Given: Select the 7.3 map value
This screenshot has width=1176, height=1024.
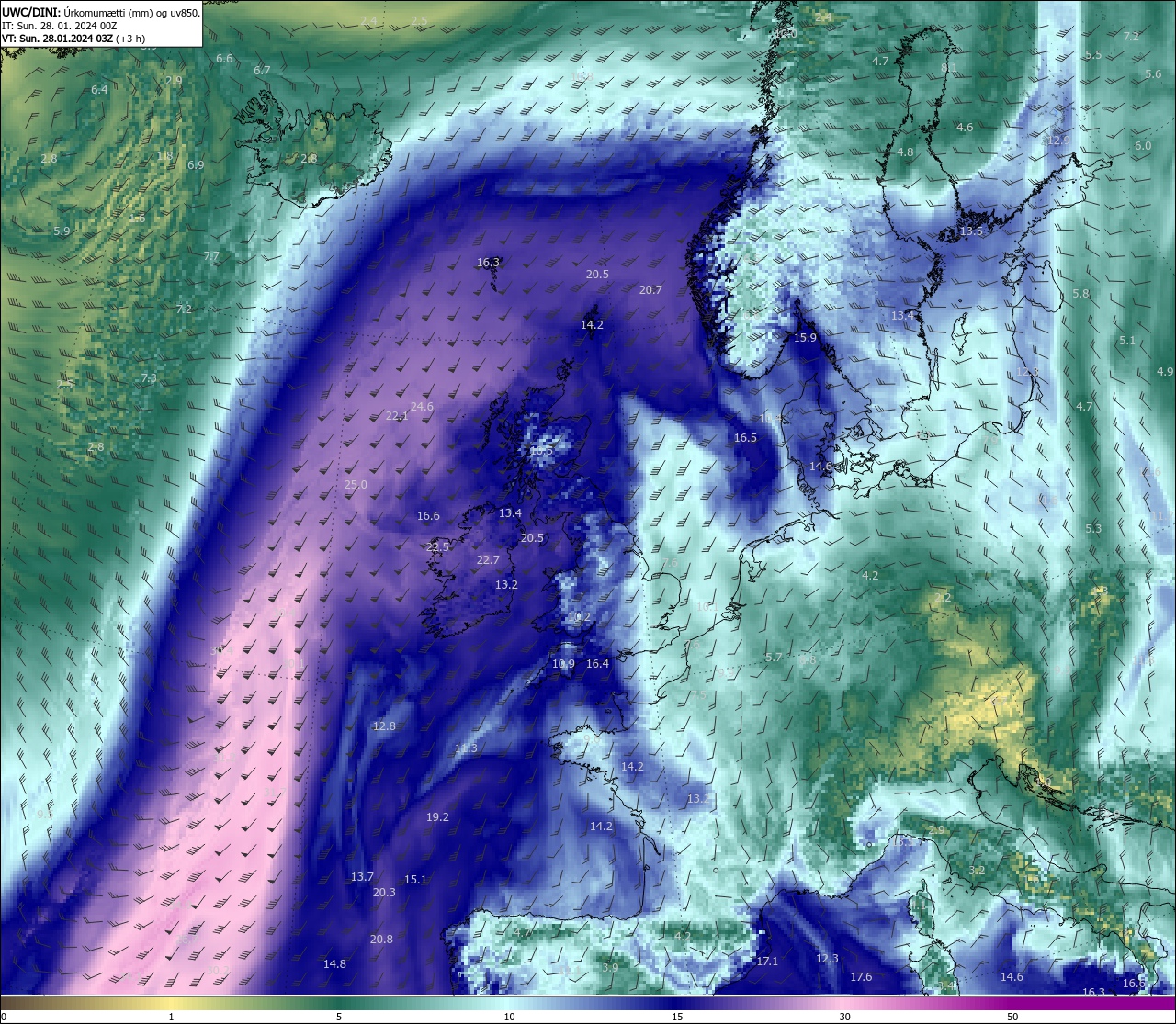Looking at the screenshot, I should coord(149,377).
